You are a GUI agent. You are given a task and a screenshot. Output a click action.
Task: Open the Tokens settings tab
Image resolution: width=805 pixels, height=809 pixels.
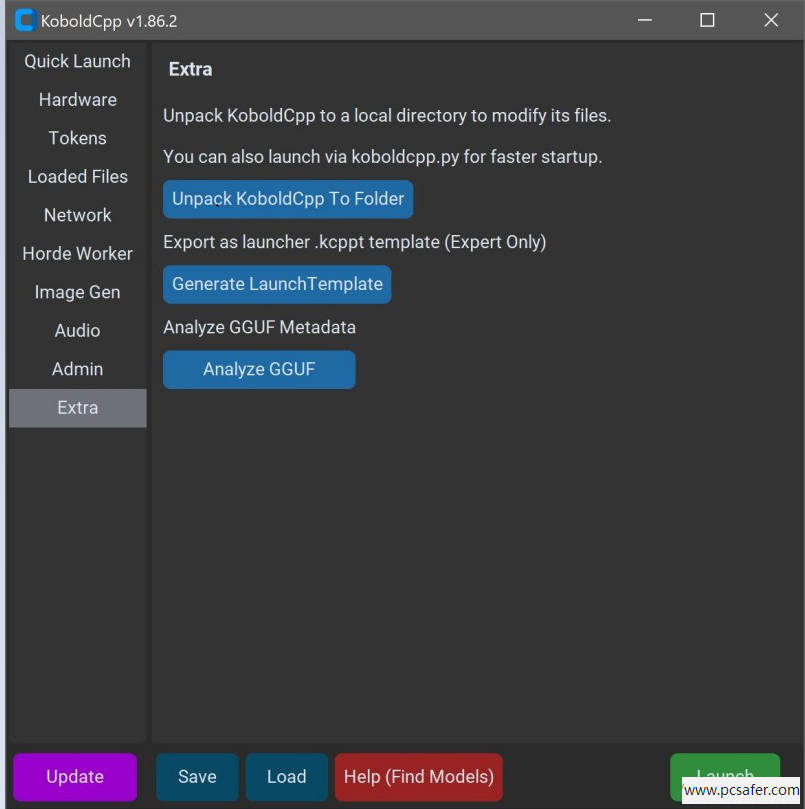click(77, 138)
